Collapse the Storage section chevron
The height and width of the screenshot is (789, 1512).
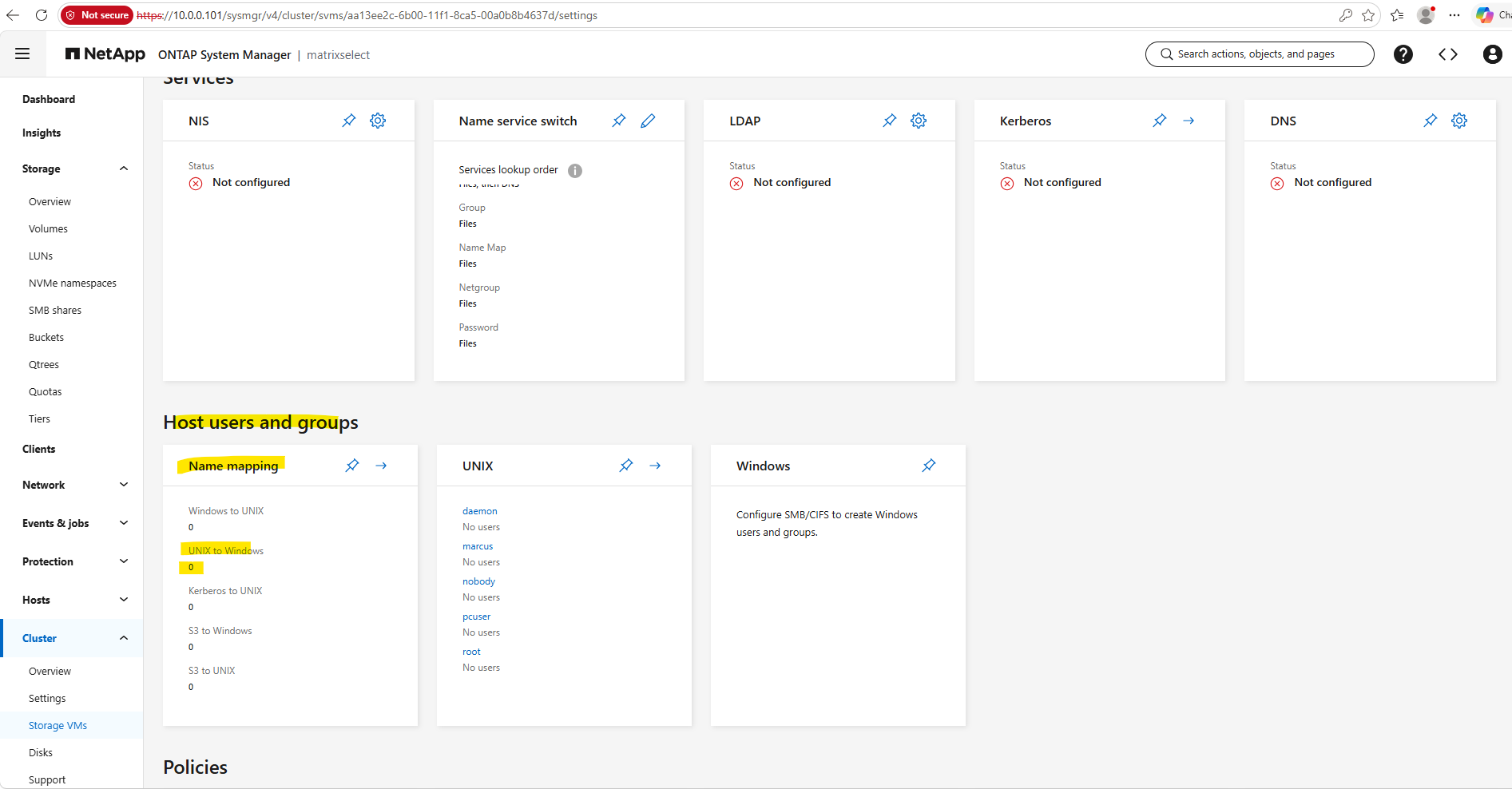click(x=124, y=169)
